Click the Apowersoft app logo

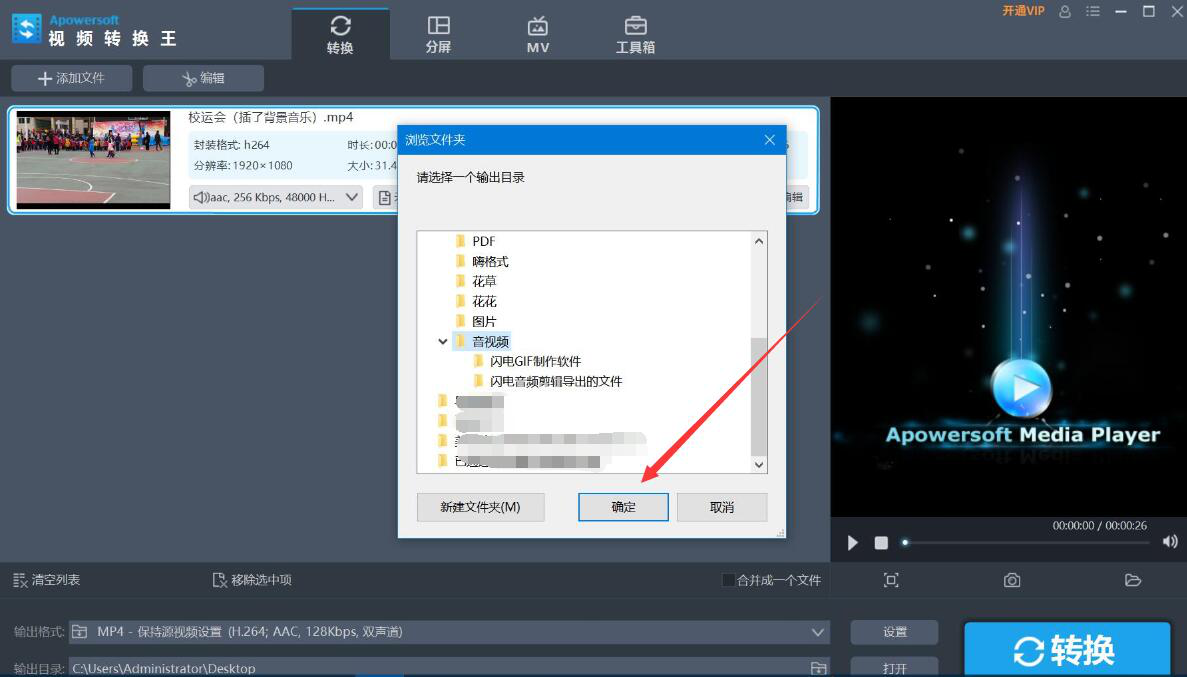click(x=26, y=29)
